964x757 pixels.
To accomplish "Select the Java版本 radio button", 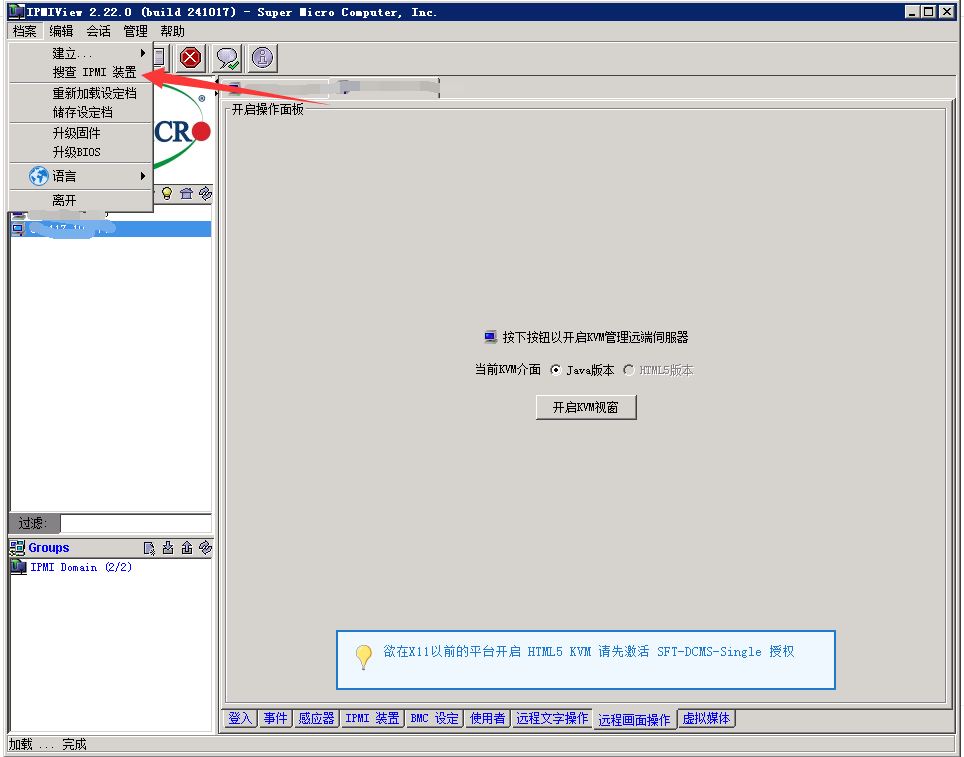I will pyautogui.click(x=556, y=370).
